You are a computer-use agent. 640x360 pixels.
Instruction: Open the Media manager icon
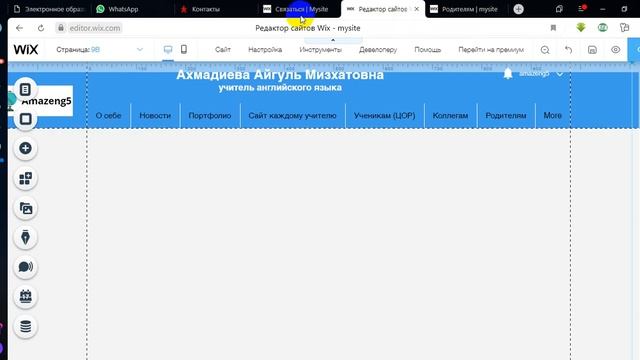pos(25,208)
